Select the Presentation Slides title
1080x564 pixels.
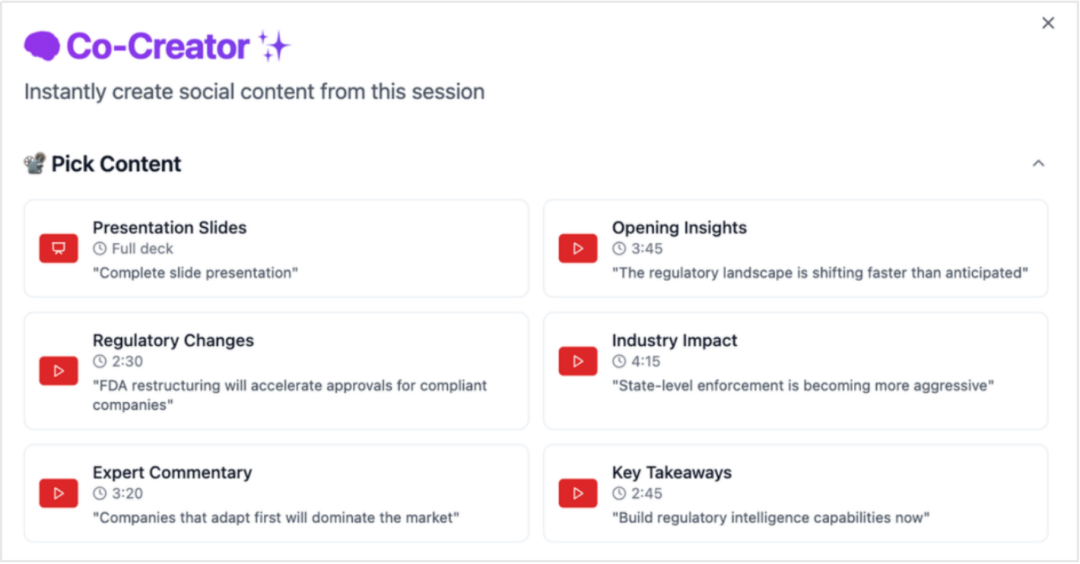[x=169, y=228]
